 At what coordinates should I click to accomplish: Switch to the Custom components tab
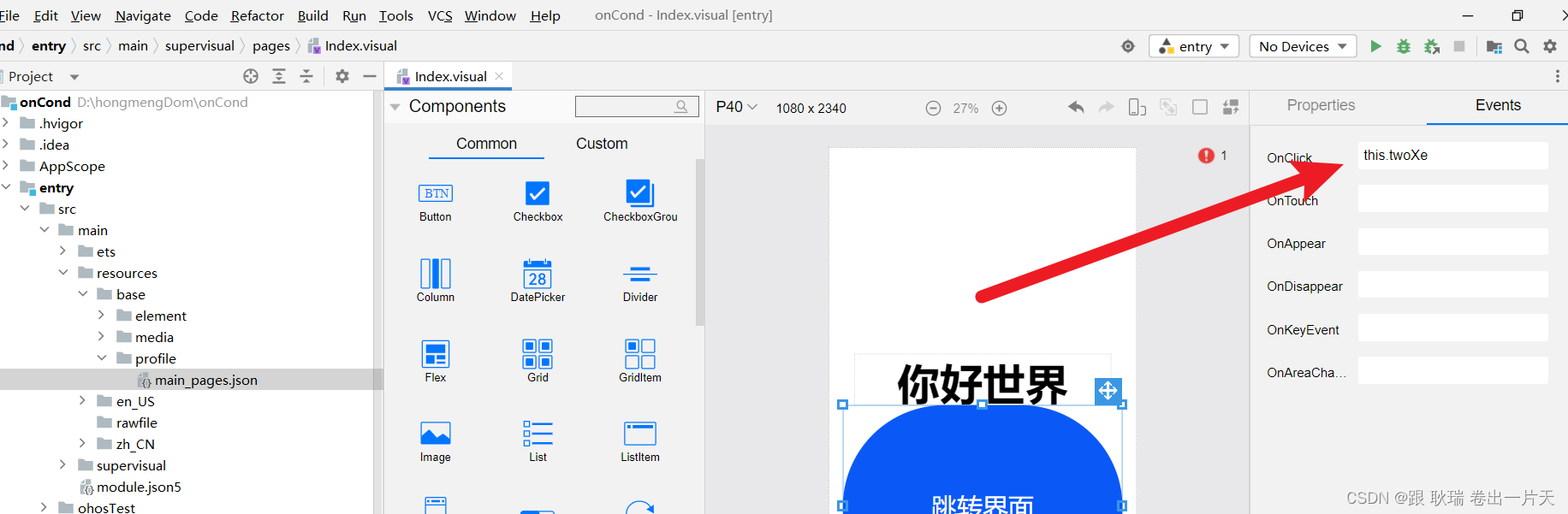click(602, 144)
